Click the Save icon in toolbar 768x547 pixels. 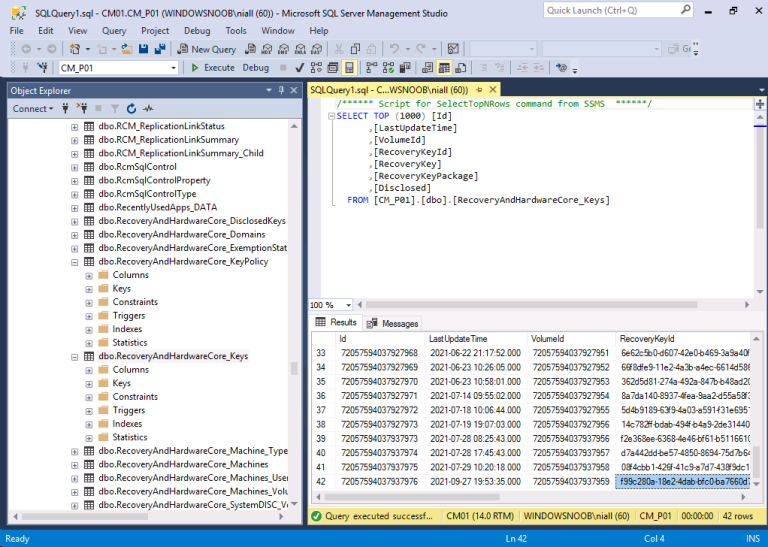click(x=144, y=49)
